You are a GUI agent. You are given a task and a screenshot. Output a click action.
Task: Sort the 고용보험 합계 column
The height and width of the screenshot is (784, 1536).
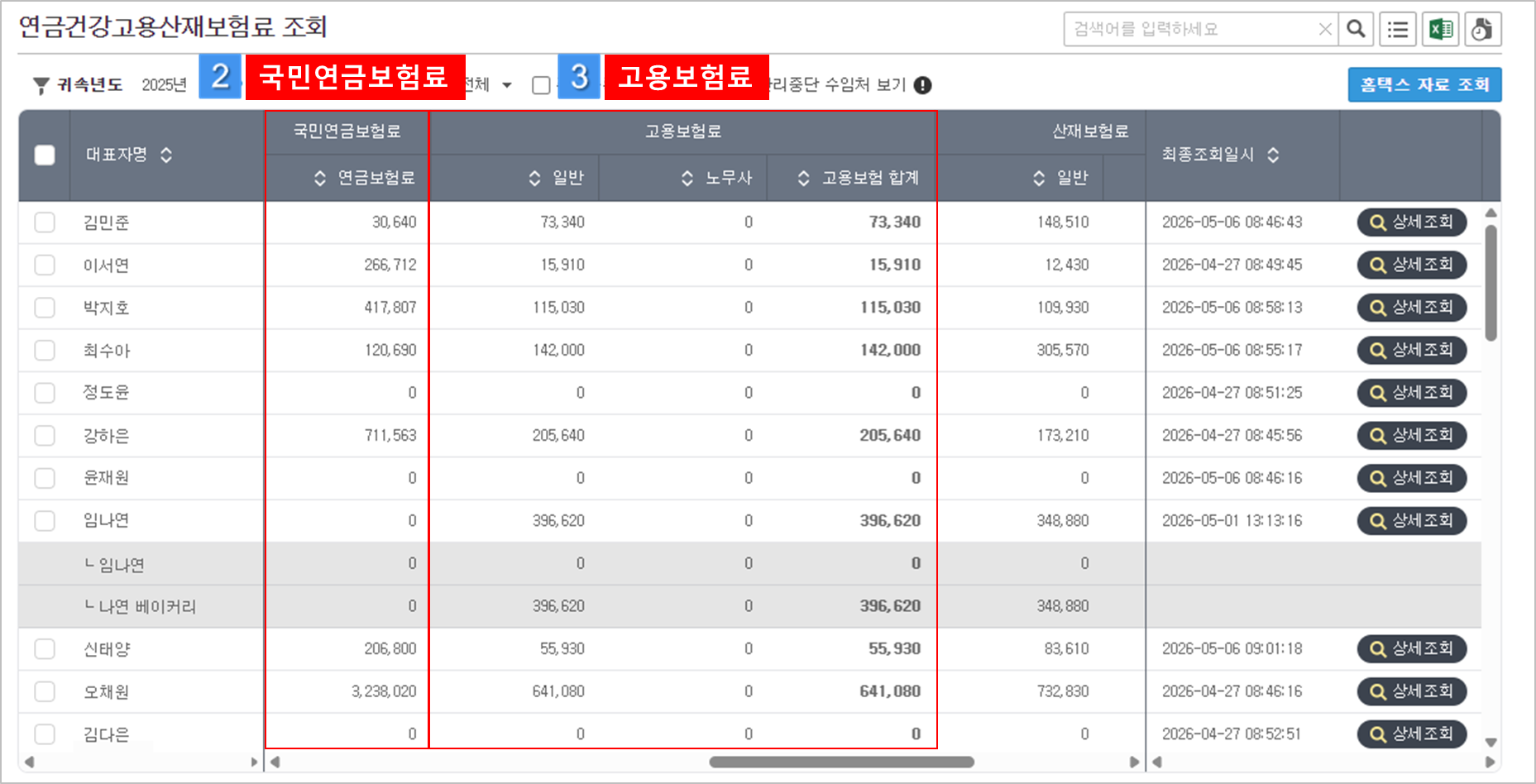[803, 178]
